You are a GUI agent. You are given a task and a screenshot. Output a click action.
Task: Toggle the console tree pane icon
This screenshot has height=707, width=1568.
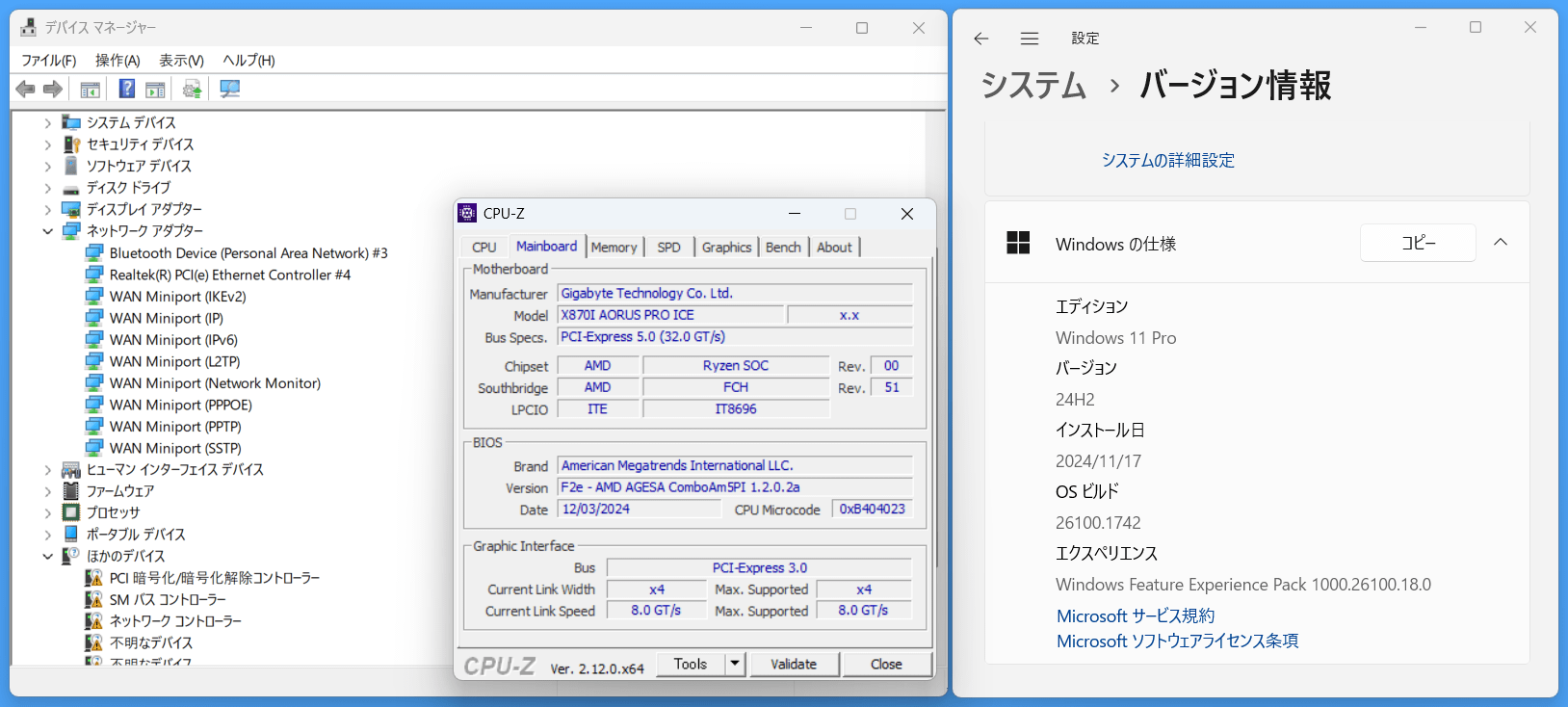(90, 89)
